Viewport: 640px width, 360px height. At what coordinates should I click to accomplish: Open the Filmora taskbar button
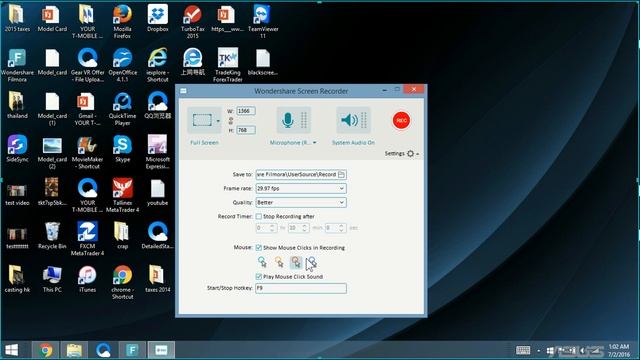(x=132, y=350)
